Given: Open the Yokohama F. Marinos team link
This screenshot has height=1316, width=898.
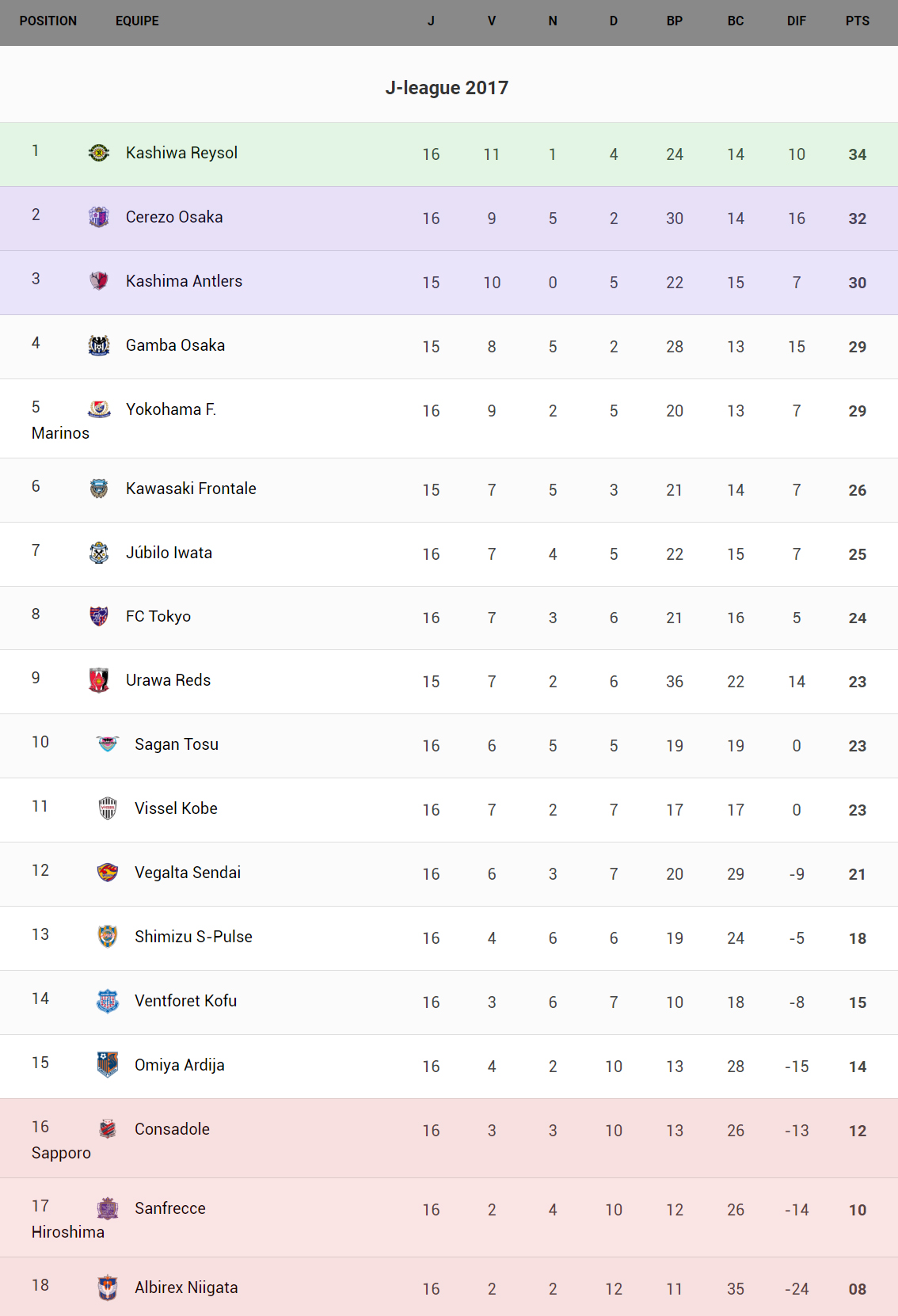Looking at the screenshot, I should coord(170,409).
